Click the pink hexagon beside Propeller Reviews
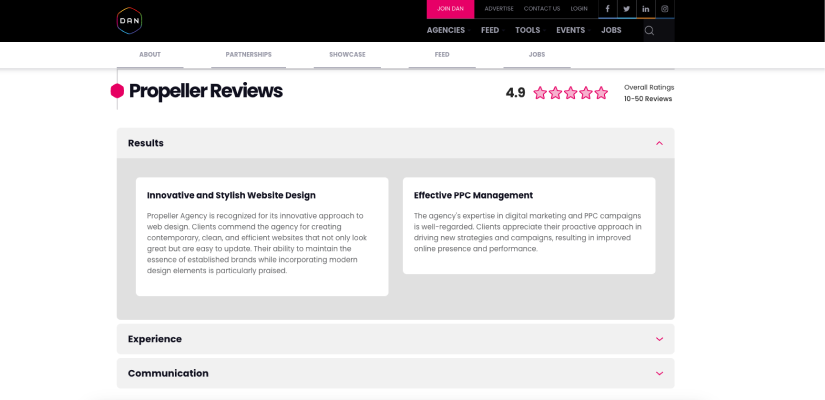This screenshot has height=400, width=825. pyautogui.click(x=117, y=91)
